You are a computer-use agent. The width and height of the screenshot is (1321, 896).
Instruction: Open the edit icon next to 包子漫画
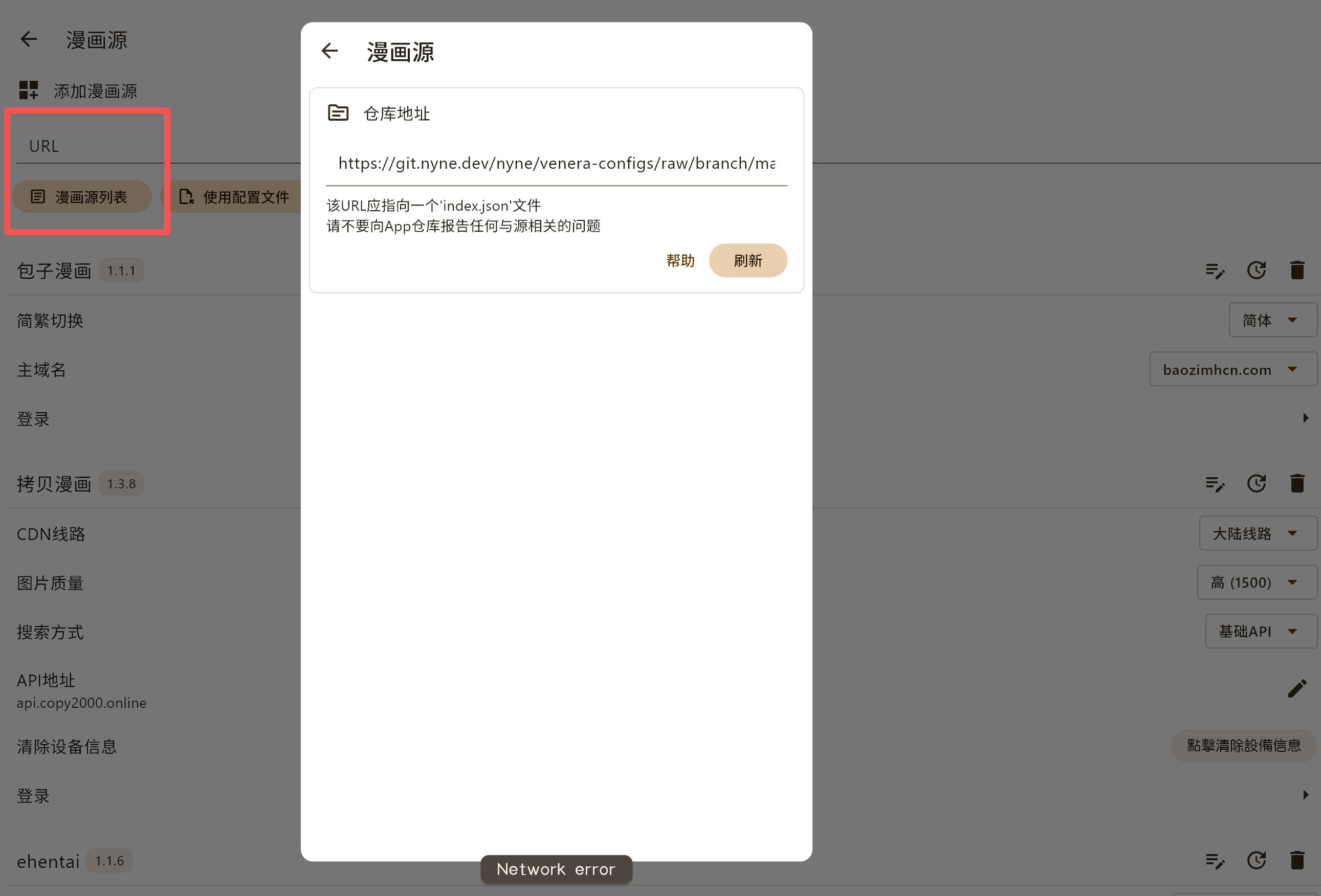(1215, 271)
